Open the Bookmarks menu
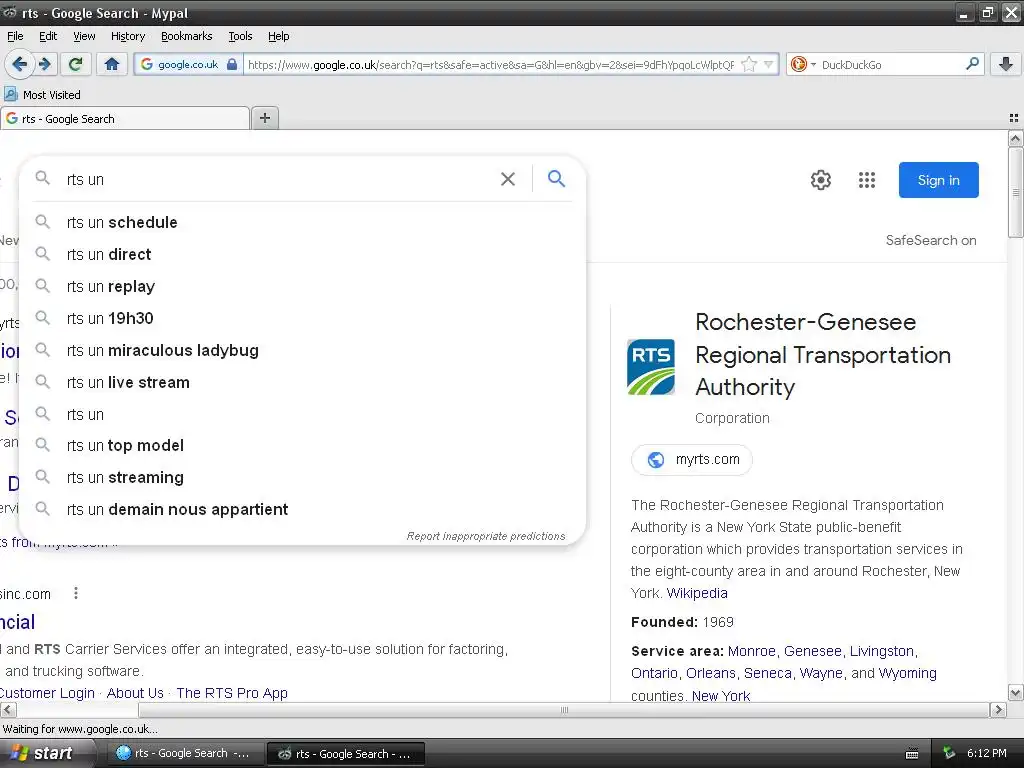The height and width of the screenshot is (768, 1024). click(187, 36)
